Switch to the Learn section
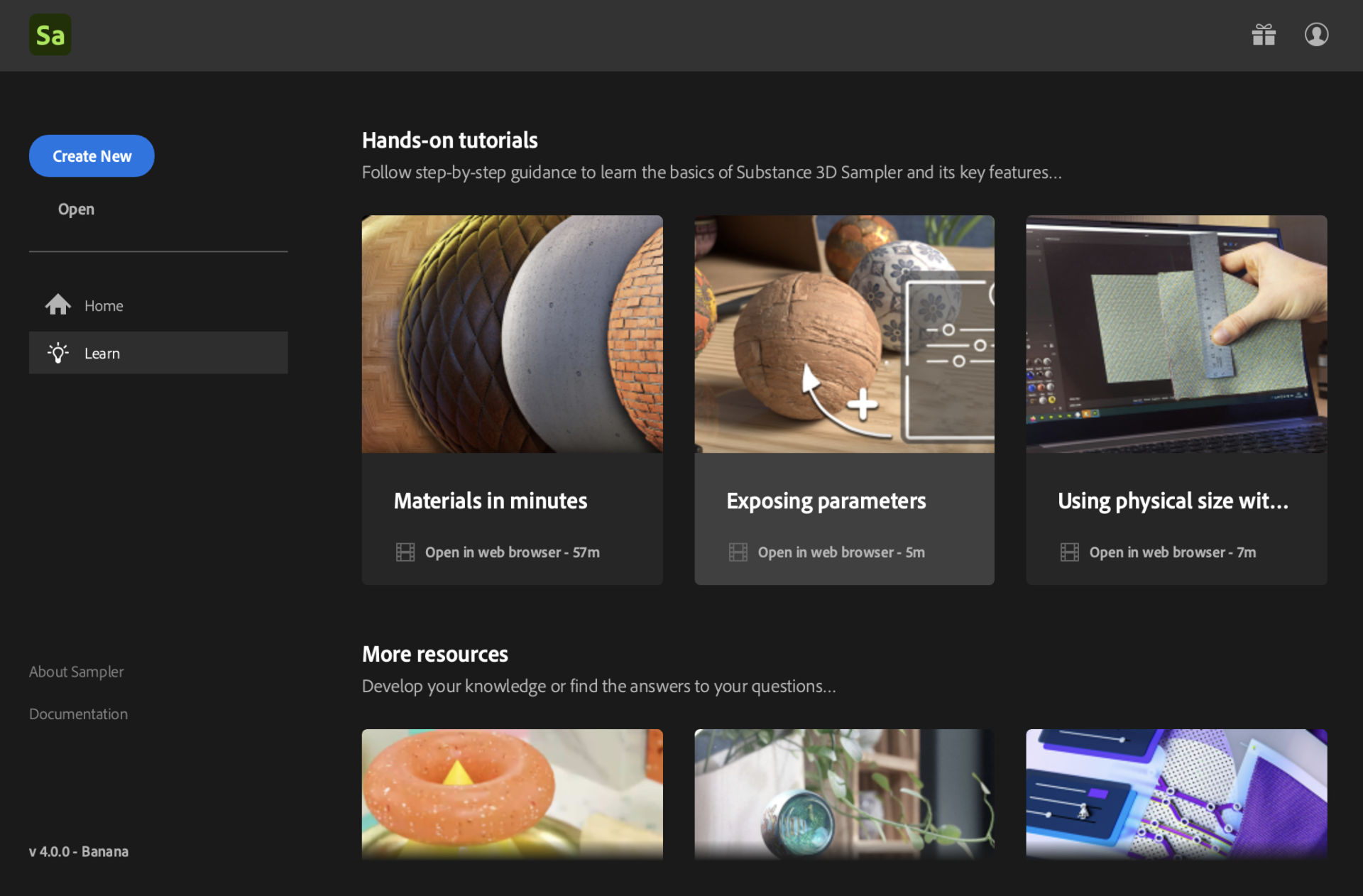1363x896 pixels. (102, 353)
